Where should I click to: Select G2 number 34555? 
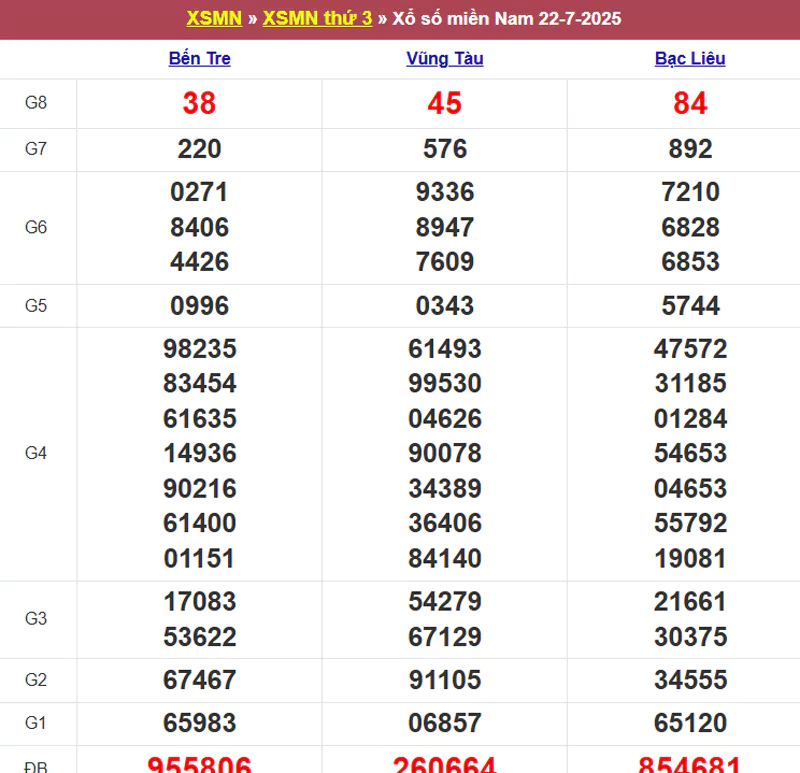click(x=690, y=680)
